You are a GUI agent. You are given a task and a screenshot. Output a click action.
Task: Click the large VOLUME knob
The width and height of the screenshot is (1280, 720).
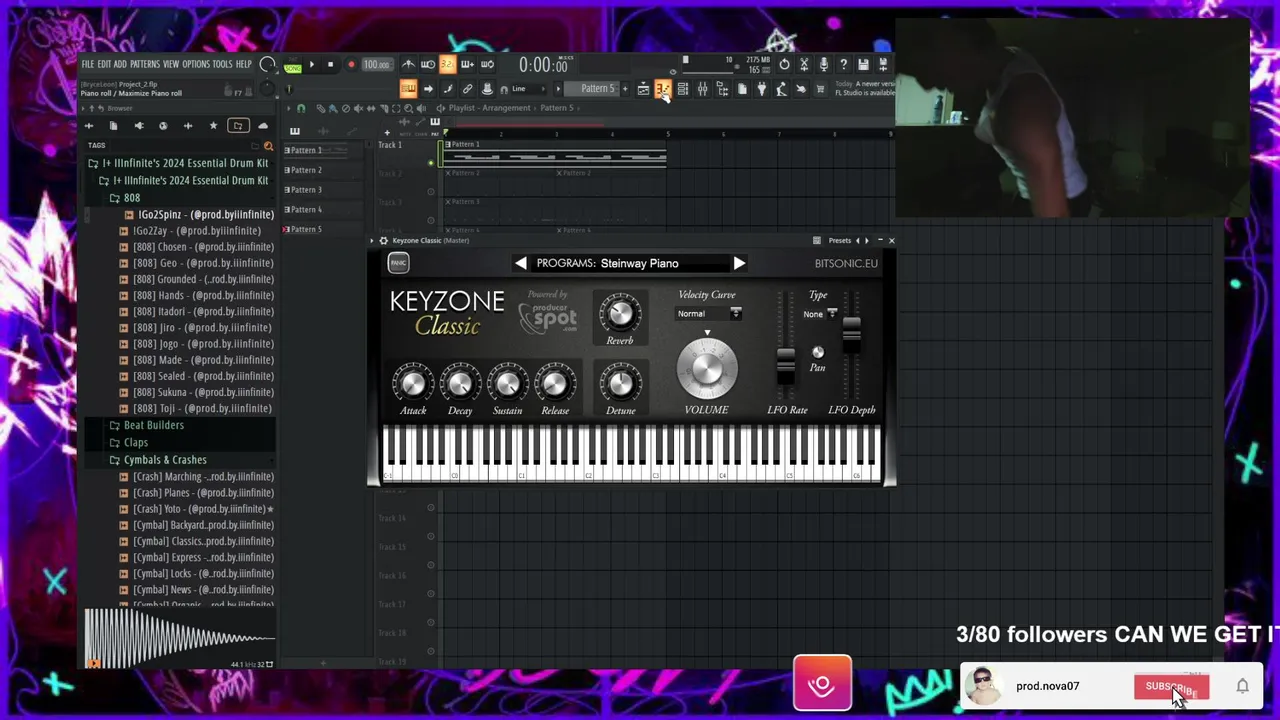coord(707,369)
